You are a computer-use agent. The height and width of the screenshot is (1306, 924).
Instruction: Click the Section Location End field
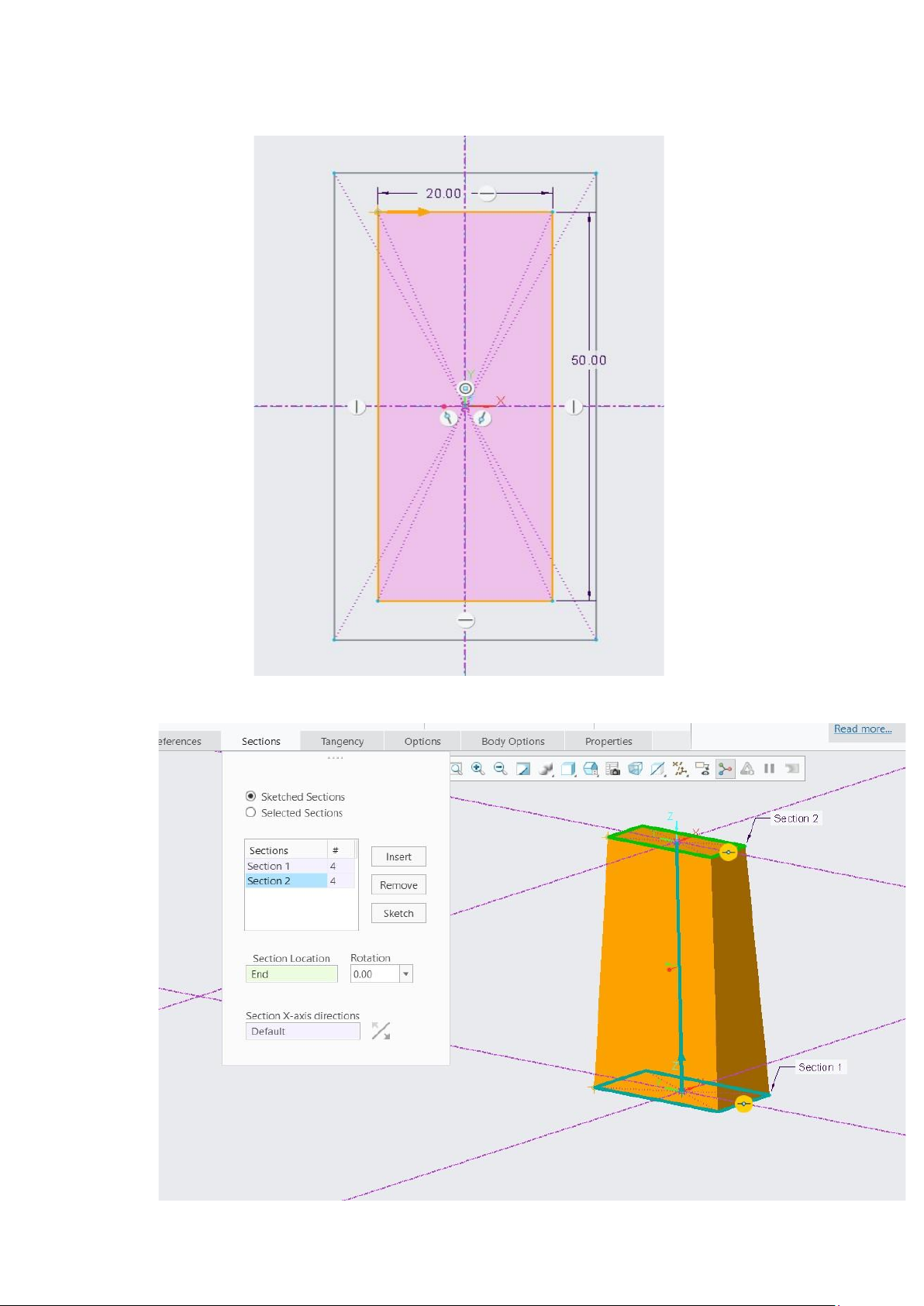pyautogui.click(x=291, y=974)
